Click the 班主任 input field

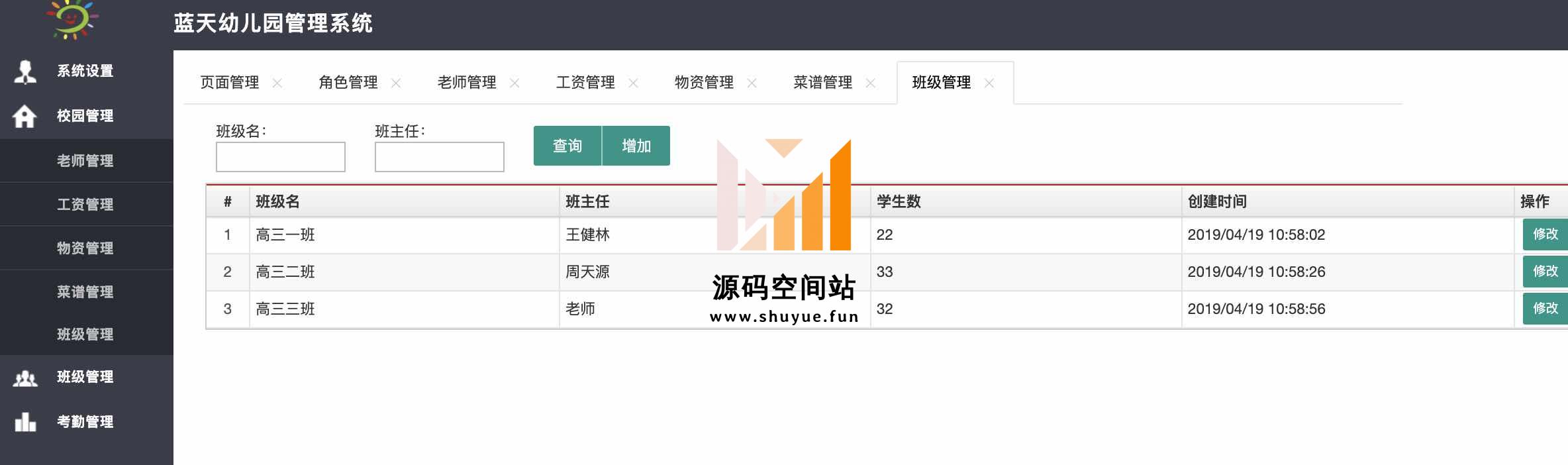click(x=440, y=157)
